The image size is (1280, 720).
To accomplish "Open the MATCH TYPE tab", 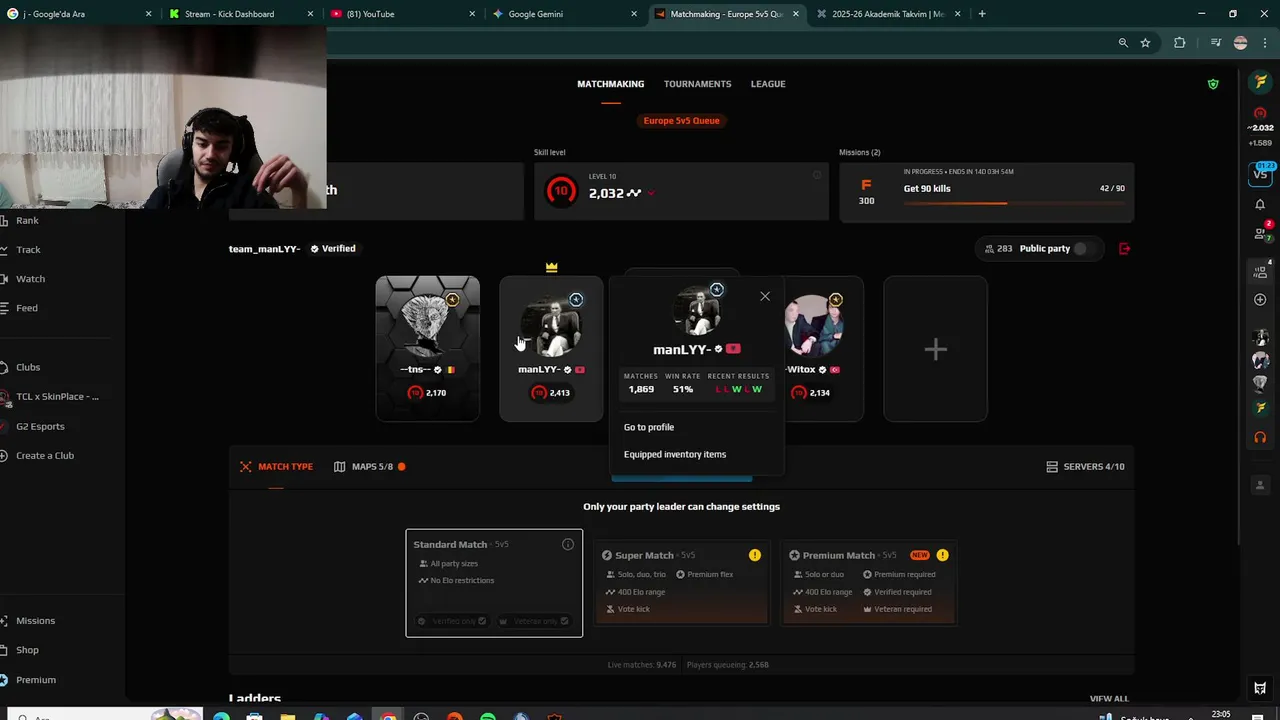I will (276, 466).
